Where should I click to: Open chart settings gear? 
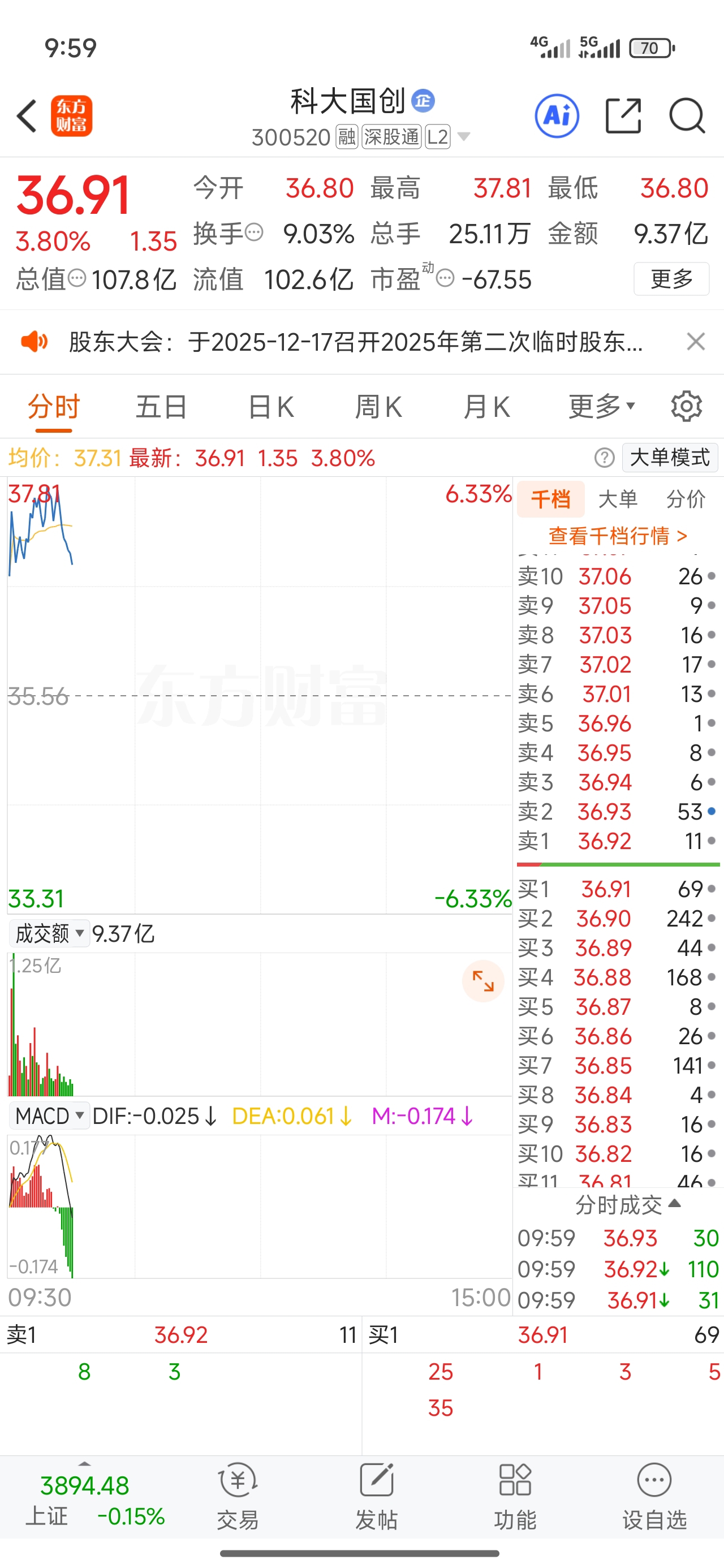click(x=686, y=407)
